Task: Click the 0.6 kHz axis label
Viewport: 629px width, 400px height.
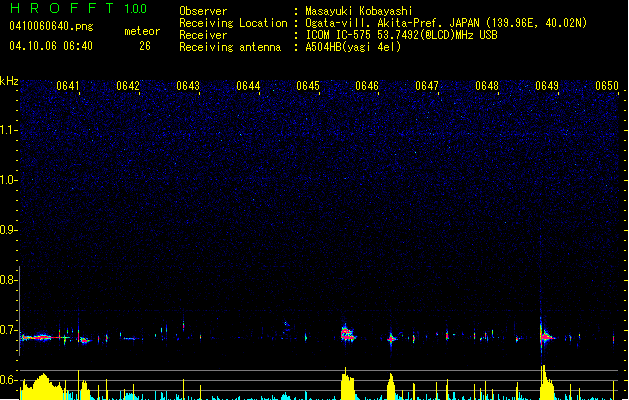Action: tap(8, 380)
